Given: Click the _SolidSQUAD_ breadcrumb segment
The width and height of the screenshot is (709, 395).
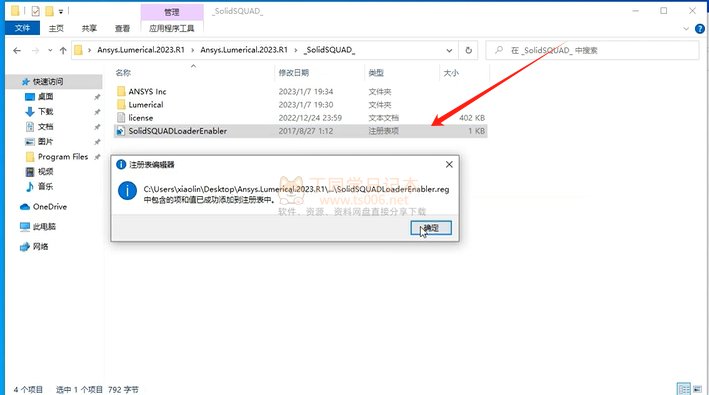Looking at the screenshot, I should pos(329,50).
